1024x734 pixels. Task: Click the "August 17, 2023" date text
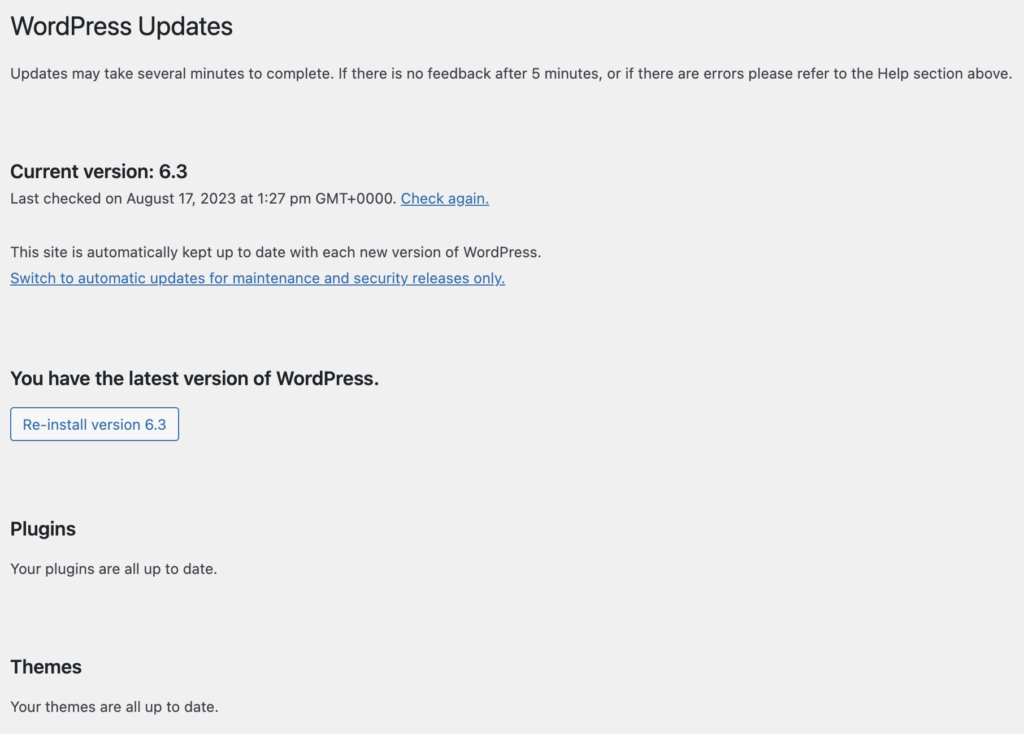click(x=181, y=199)
